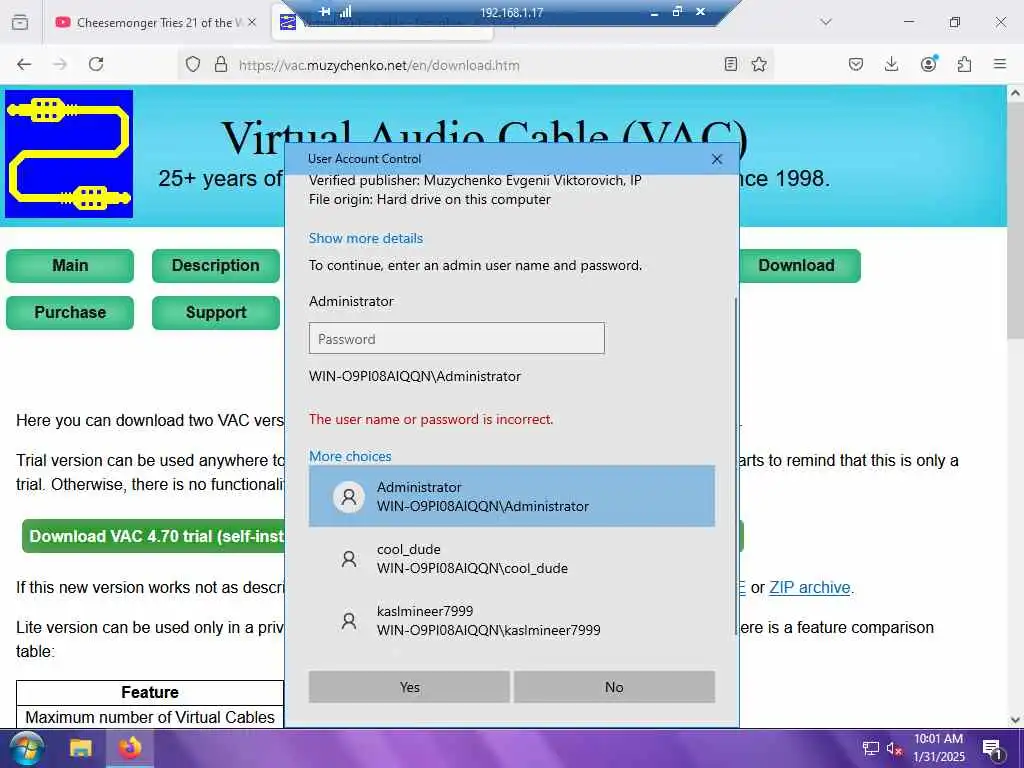This screenshot has width=1024, height=768.
Task: Open the Support navigation button
Action: coord(216,313)
